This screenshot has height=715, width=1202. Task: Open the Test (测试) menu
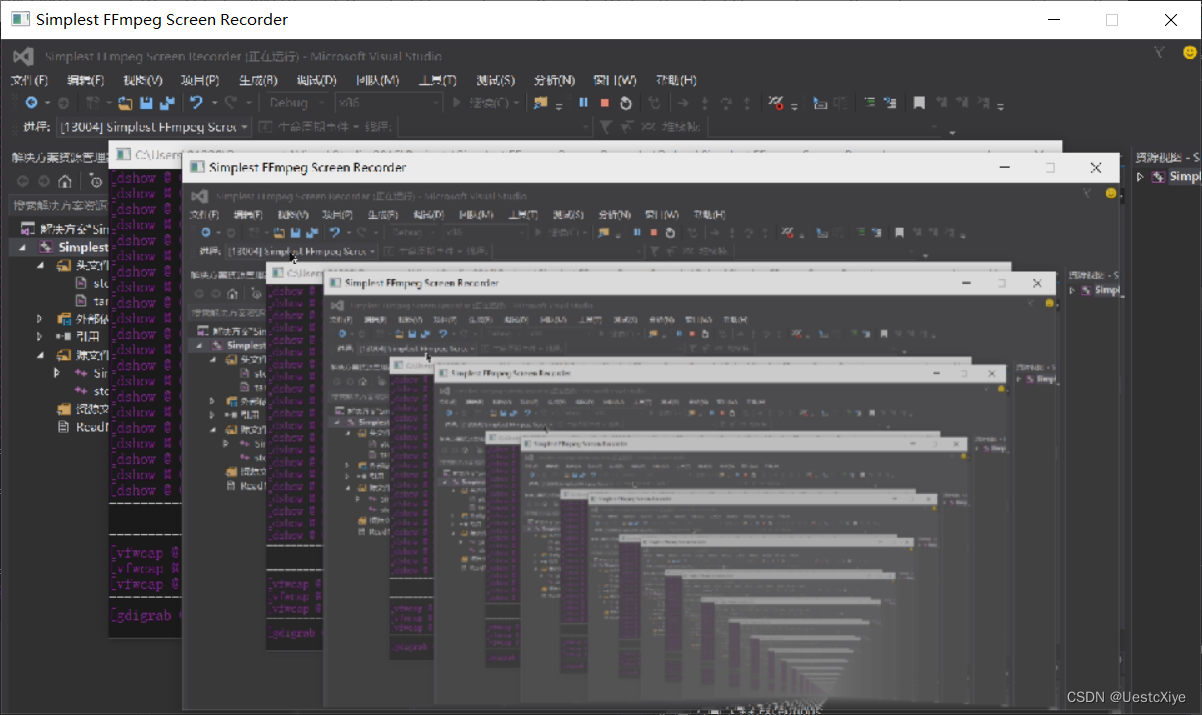(x=495, y=80)
